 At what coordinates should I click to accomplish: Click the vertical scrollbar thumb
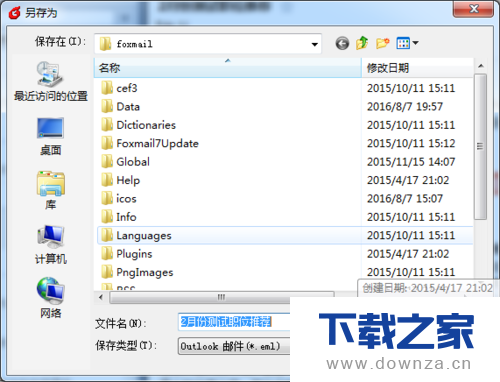480,147
